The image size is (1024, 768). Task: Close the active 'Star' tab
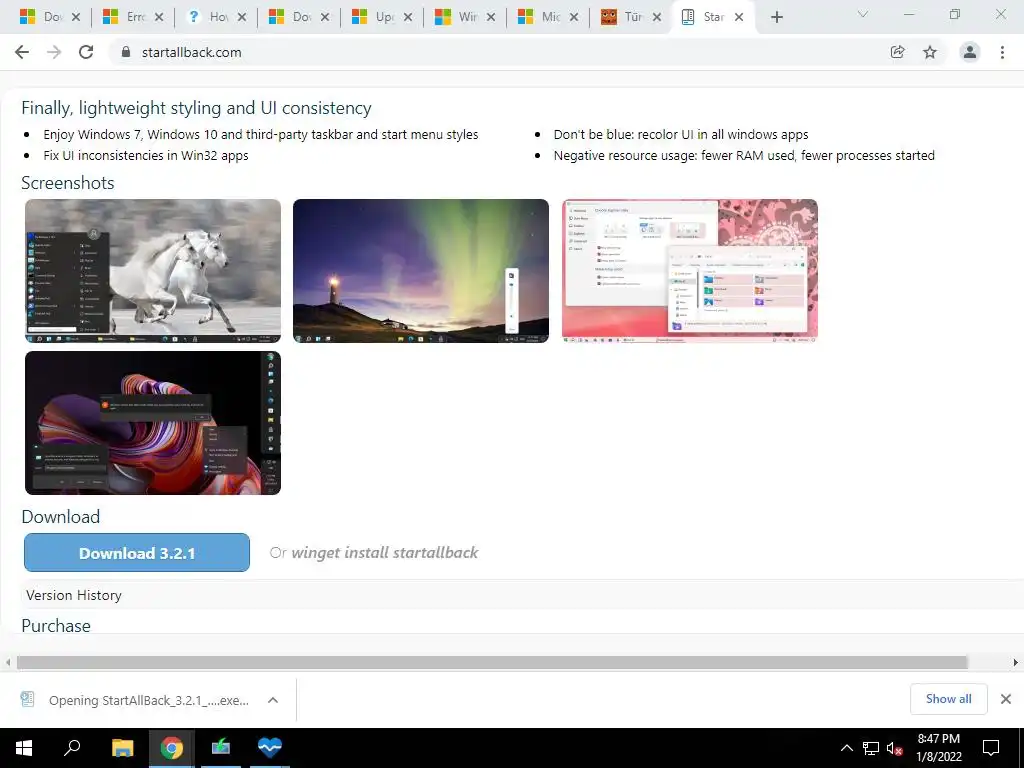point(739,18)
